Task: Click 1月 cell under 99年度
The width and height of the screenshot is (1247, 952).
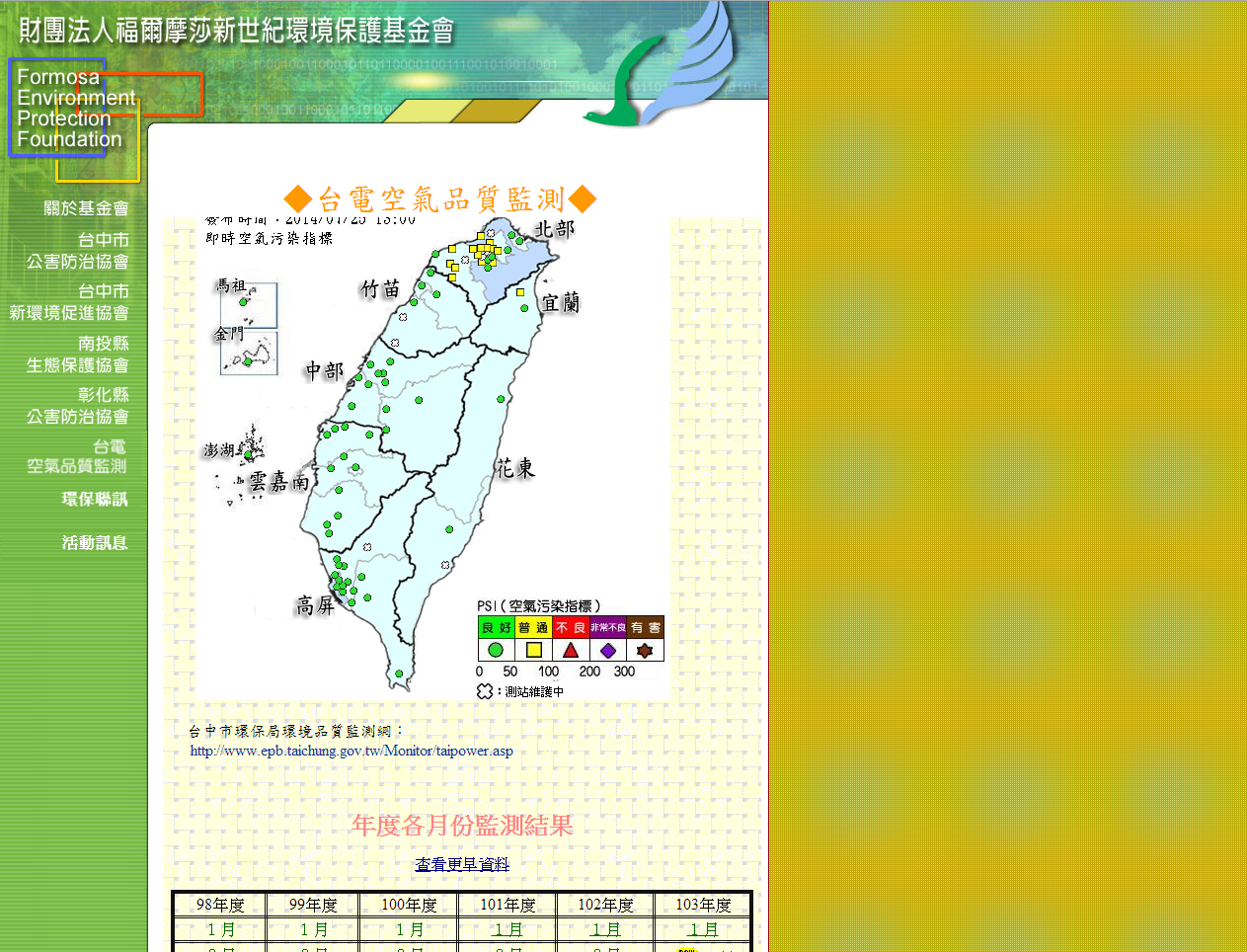Action: 313,929
